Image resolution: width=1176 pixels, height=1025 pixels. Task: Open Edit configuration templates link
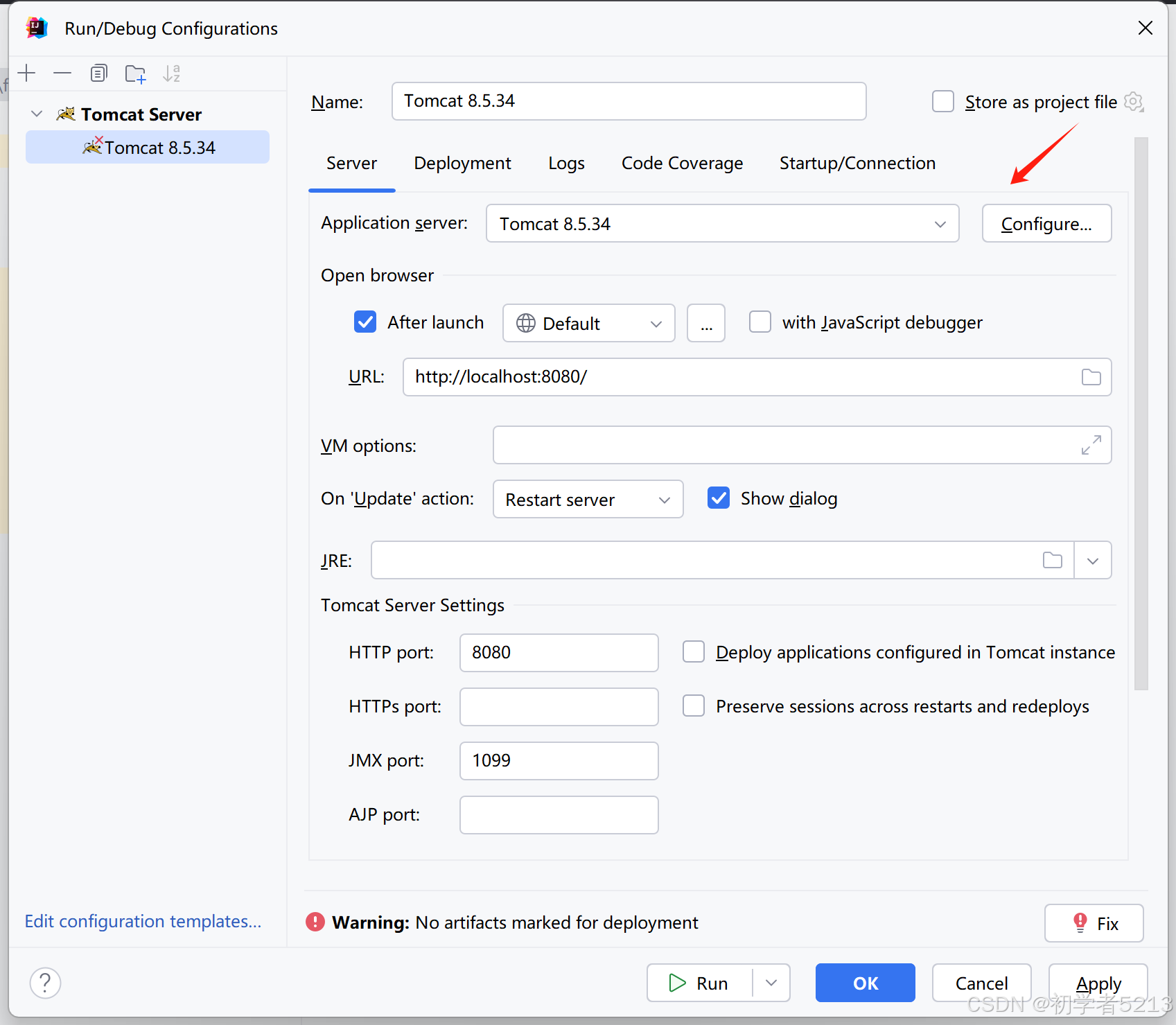click(143, 921)
